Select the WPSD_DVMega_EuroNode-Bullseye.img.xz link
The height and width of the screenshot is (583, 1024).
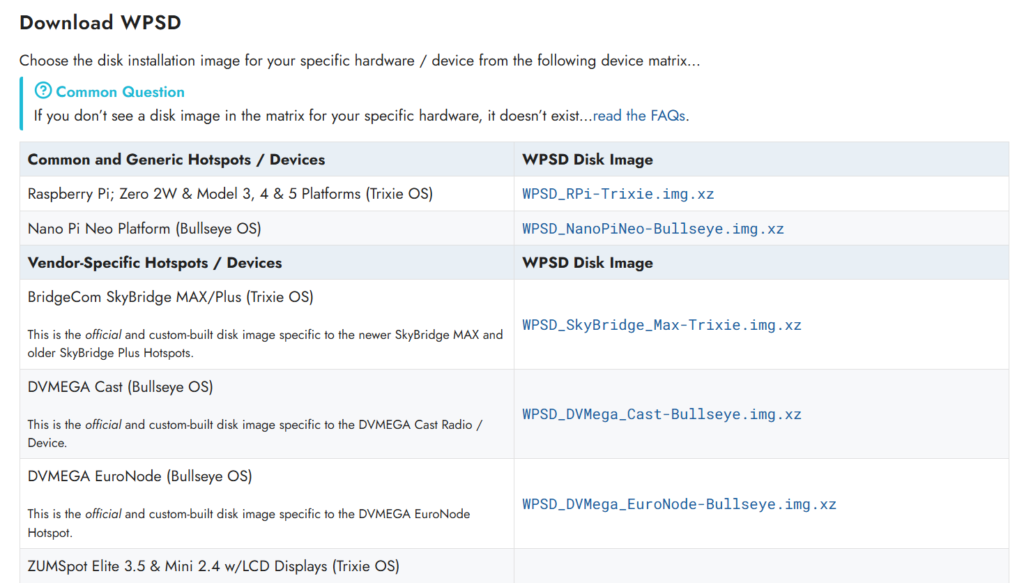(x=678, y=504)
